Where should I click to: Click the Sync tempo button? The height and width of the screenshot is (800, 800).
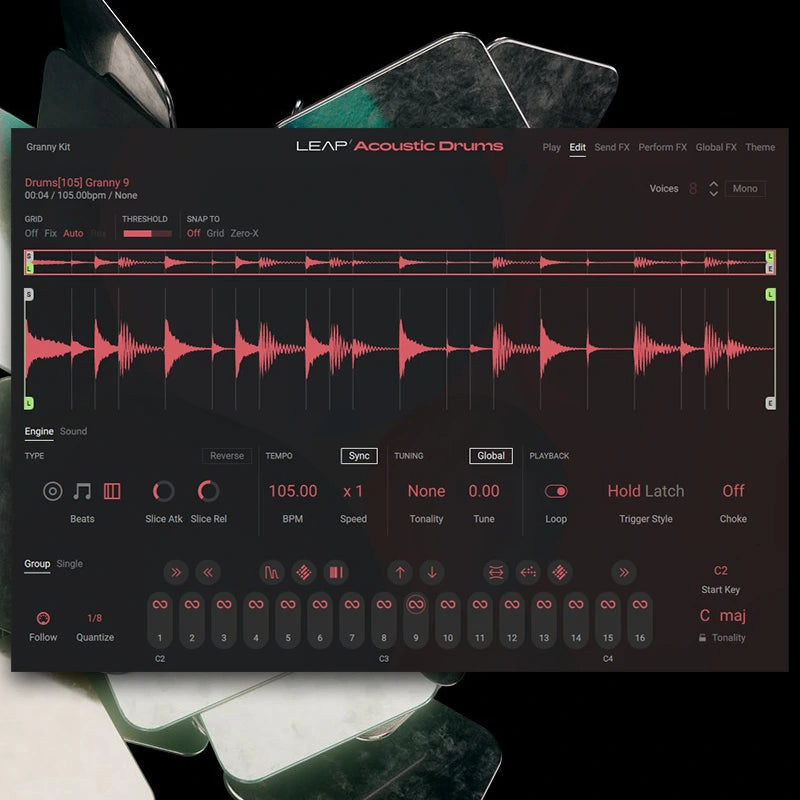click(x=357, y=456)
